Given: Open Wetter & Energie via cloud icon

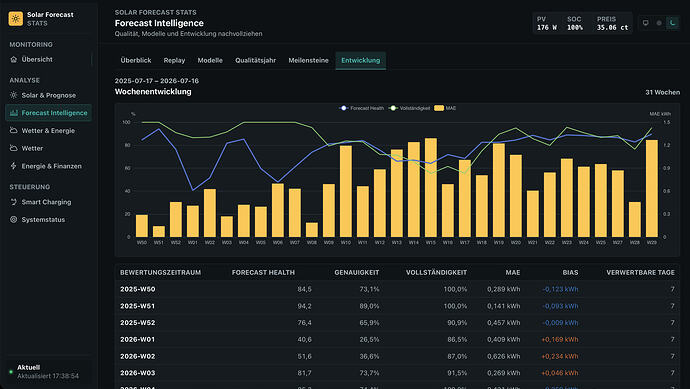Looking at the screenshot, I should (x=14, y=130).
